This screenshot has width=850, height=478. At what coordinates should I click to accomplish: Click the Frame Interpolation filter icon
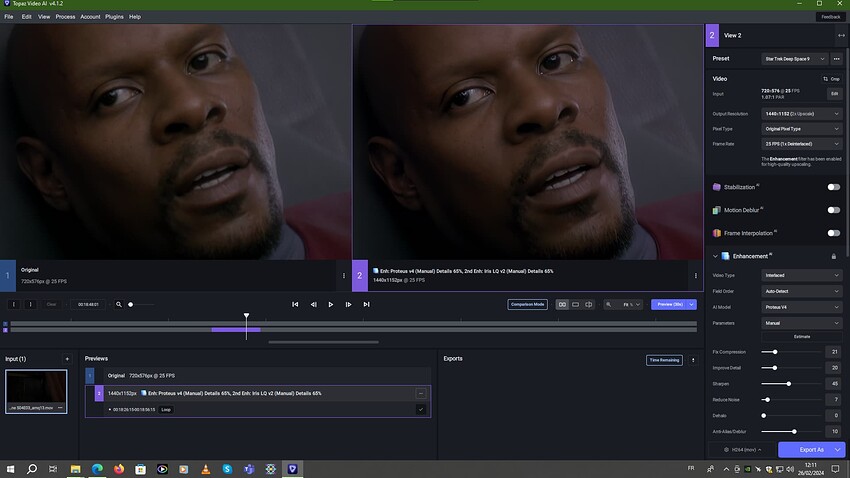pyautogui.click(x=717, y=233)
